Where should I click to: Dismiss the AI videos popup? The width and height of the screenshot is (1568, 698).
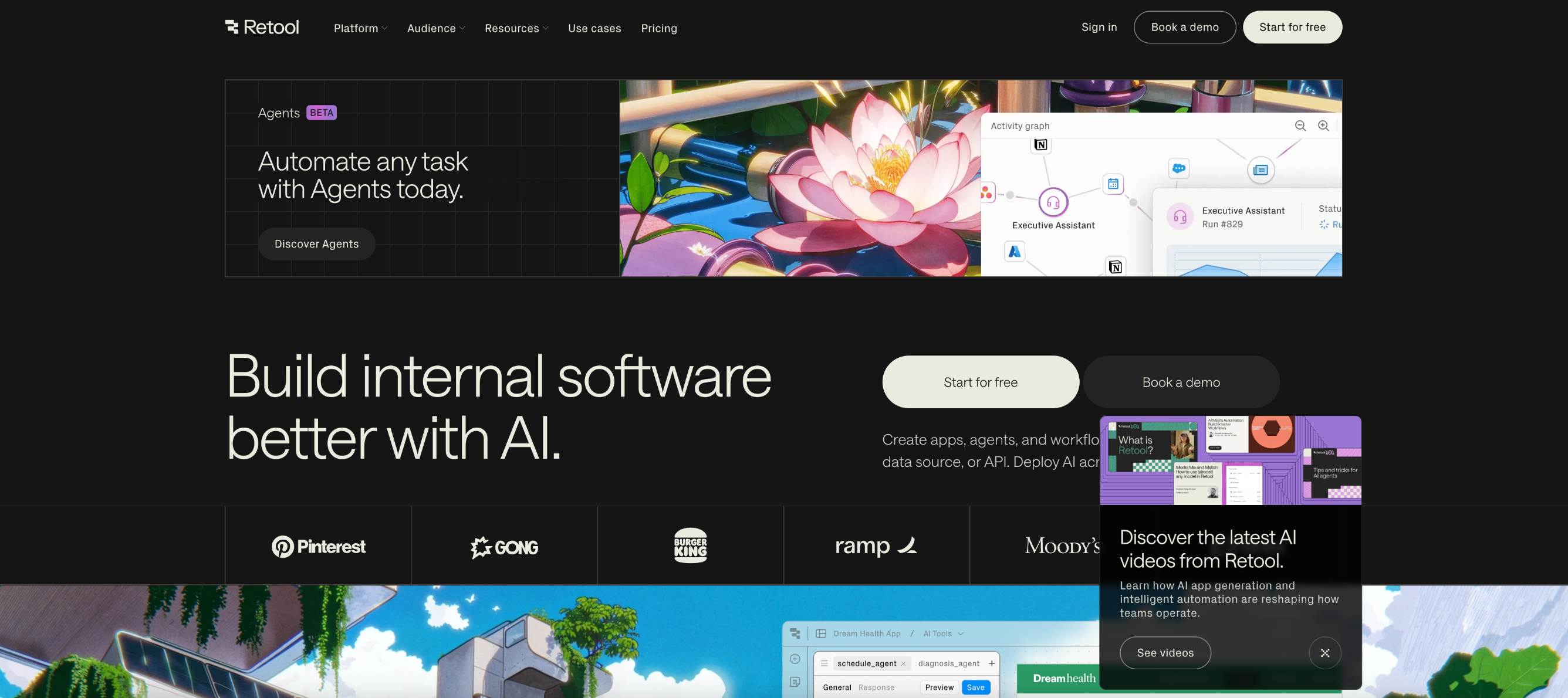coord(1324,653)
